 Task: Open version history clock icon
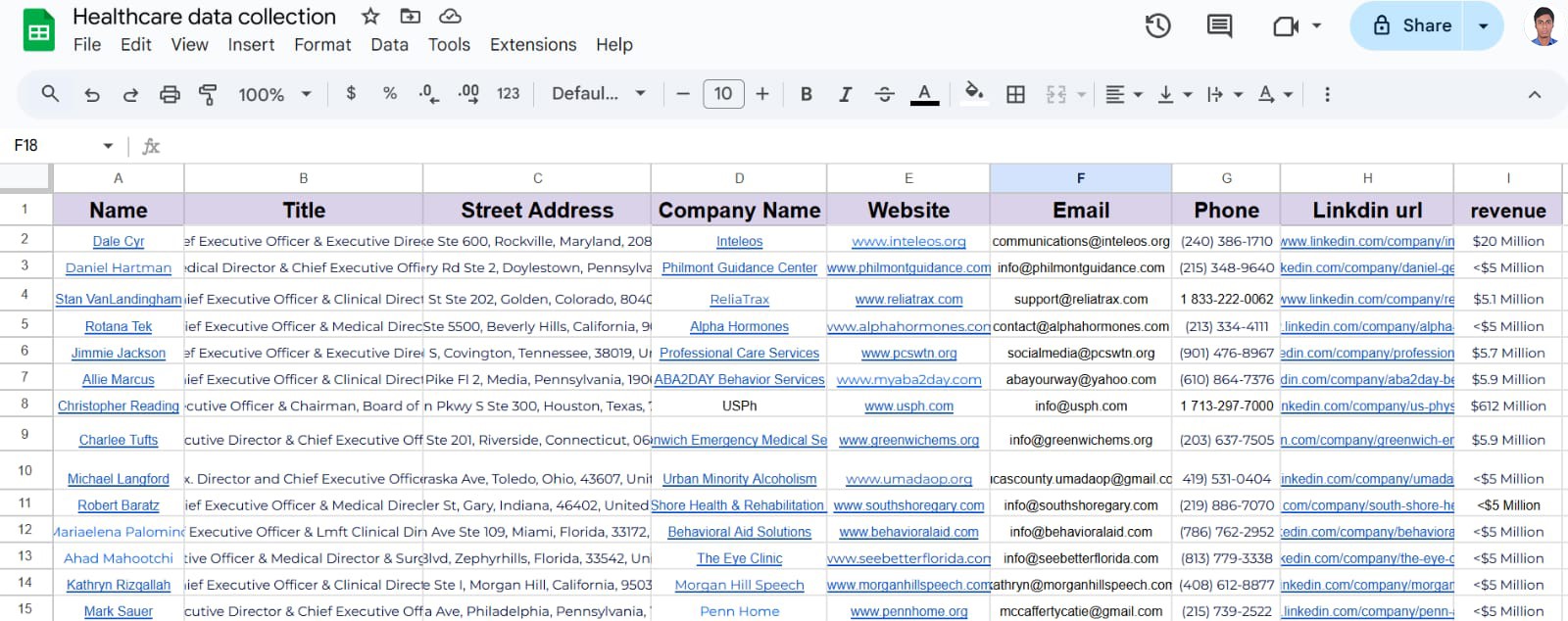click(x=1157, y=26)
